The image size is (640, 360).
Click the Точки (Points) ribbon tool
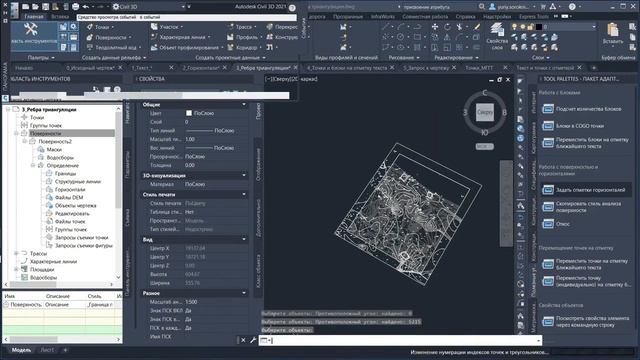pos(99,27)
